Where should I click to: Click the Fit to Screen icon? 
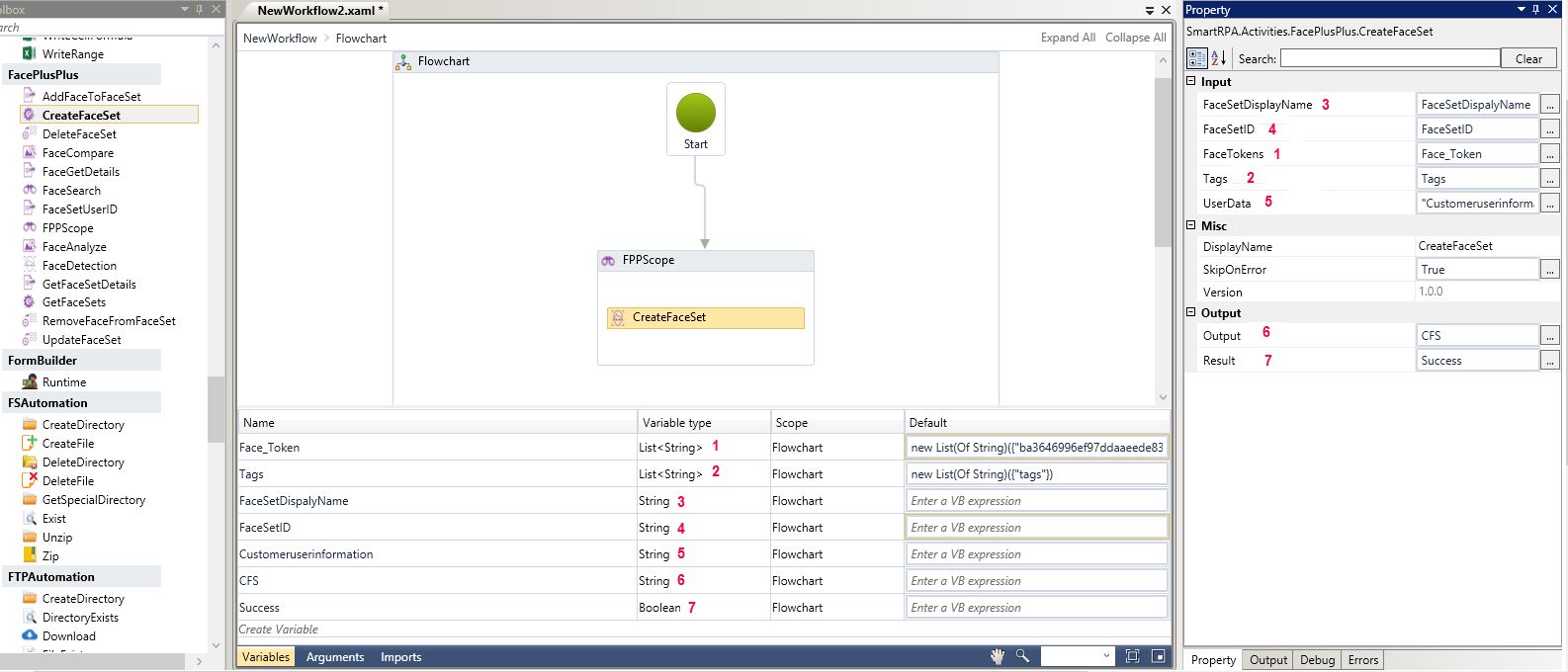point(1133,656)
